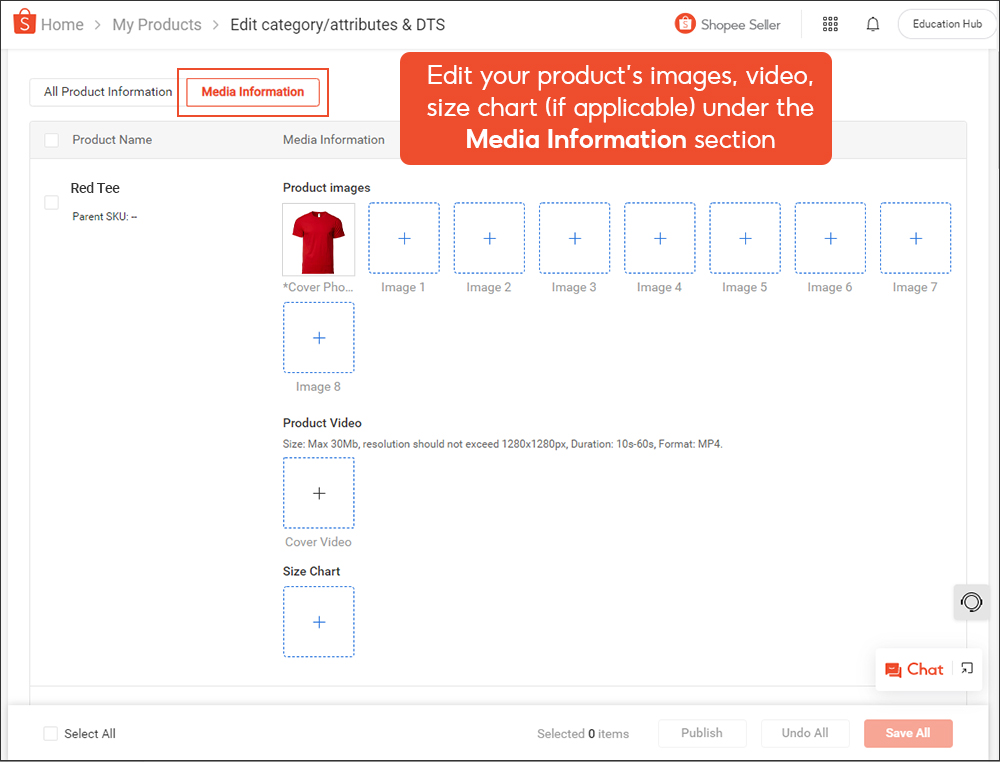Go to Home breadcrumb

coord(62,24)
